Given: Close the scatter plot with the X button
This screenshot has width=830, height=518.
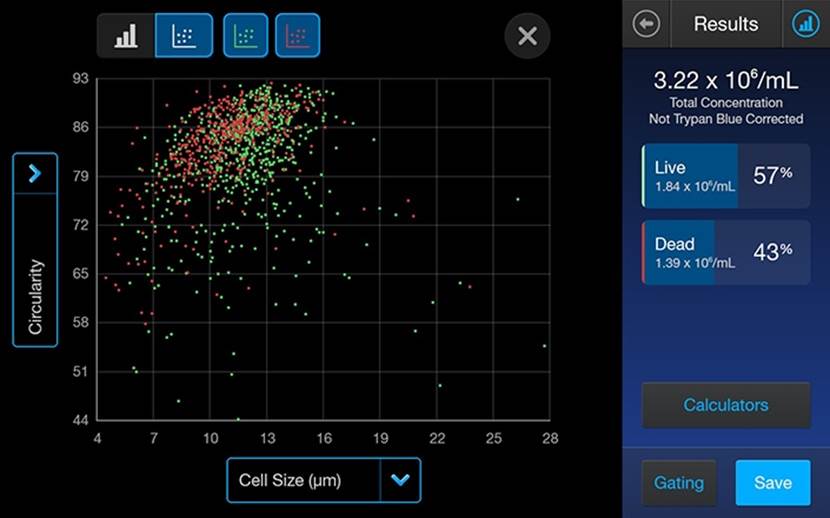Looking at the screenshot, I should [527, 36].
